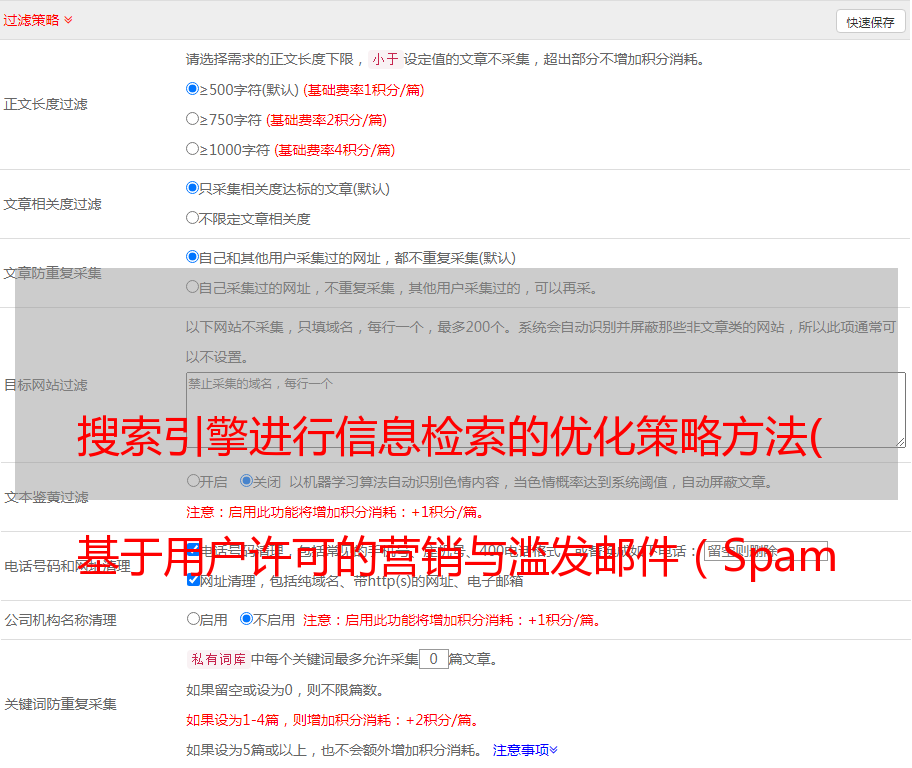Image resolution: width=912 pixels, height=768 pixels.
Task: Click the 目标网站过滤 row label
Action: tap(46, 385)
